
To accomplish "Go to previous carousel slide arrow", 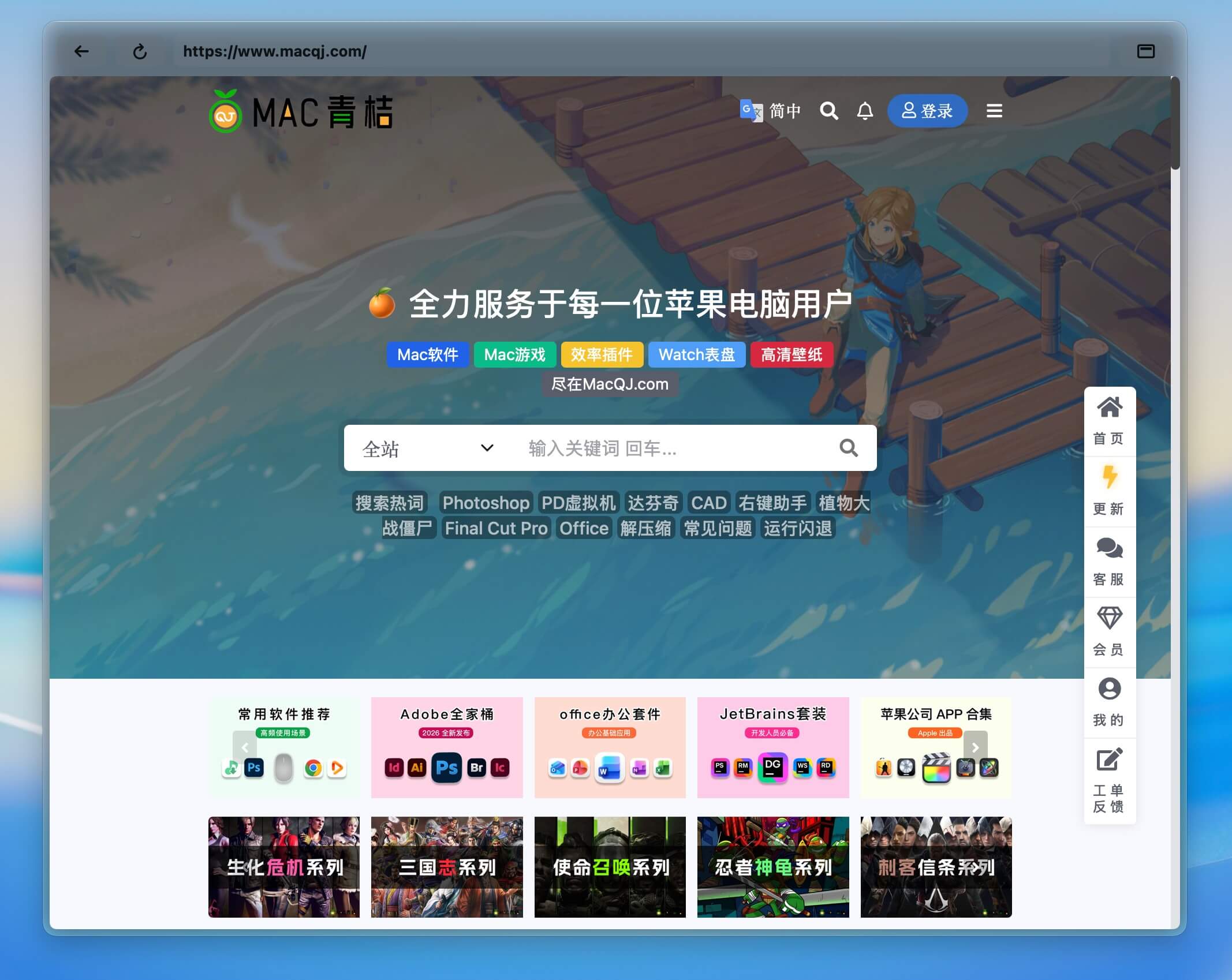I will click(245, 747).
